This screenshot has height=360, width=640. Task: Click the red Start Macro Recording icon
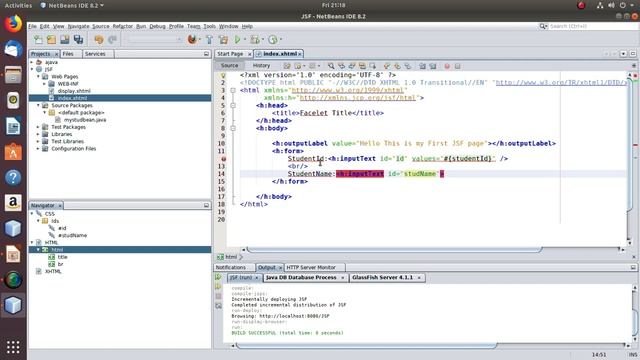447,66
